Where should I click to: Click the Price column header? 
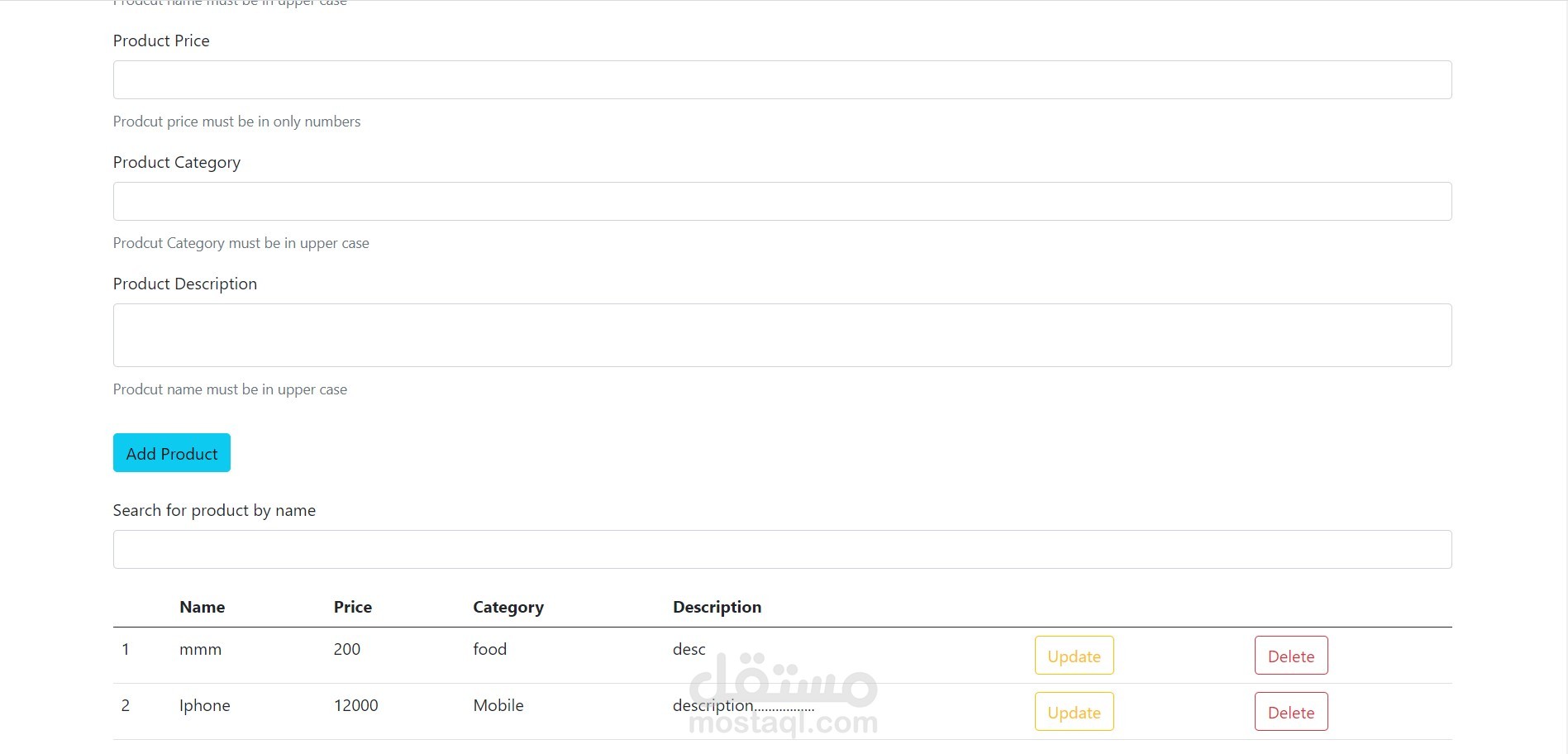[x=352, y=607]
